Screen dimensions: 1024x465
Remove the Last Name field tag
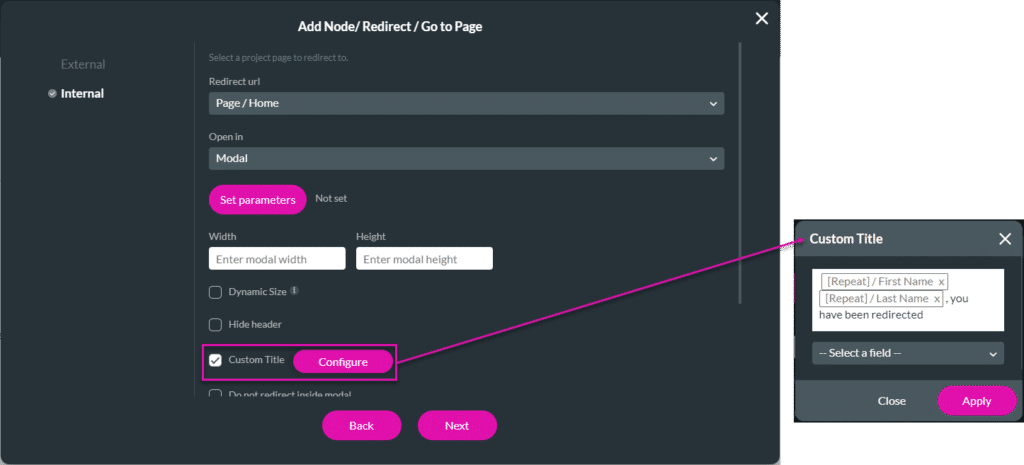tap(936, 299)
